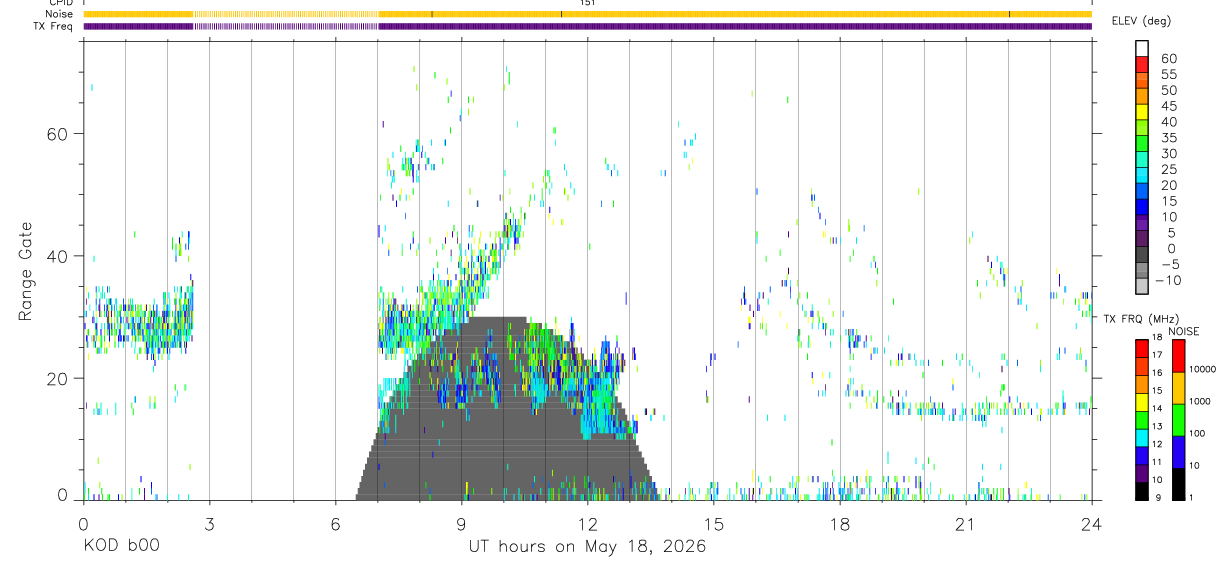The height and width of the screenshot is (567, 1228).
Task: Click the 'NOISE' legend title
Action: coord(1183,331)
